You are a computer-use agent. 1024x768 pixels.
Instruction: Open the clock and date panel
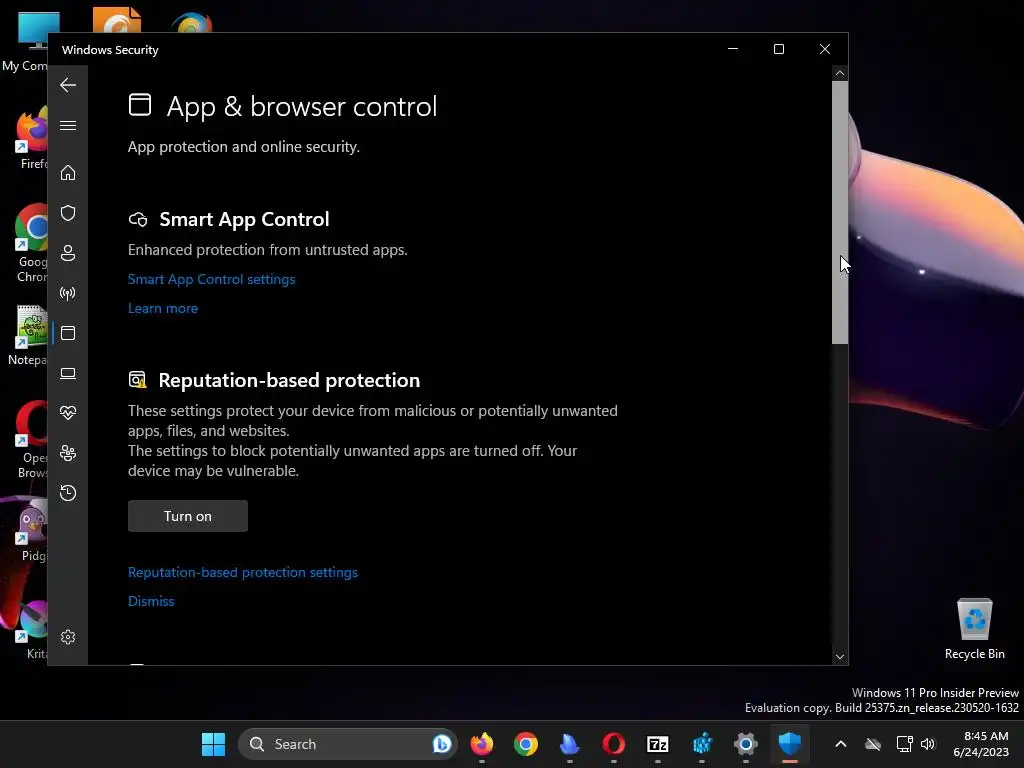coord(981,744)
